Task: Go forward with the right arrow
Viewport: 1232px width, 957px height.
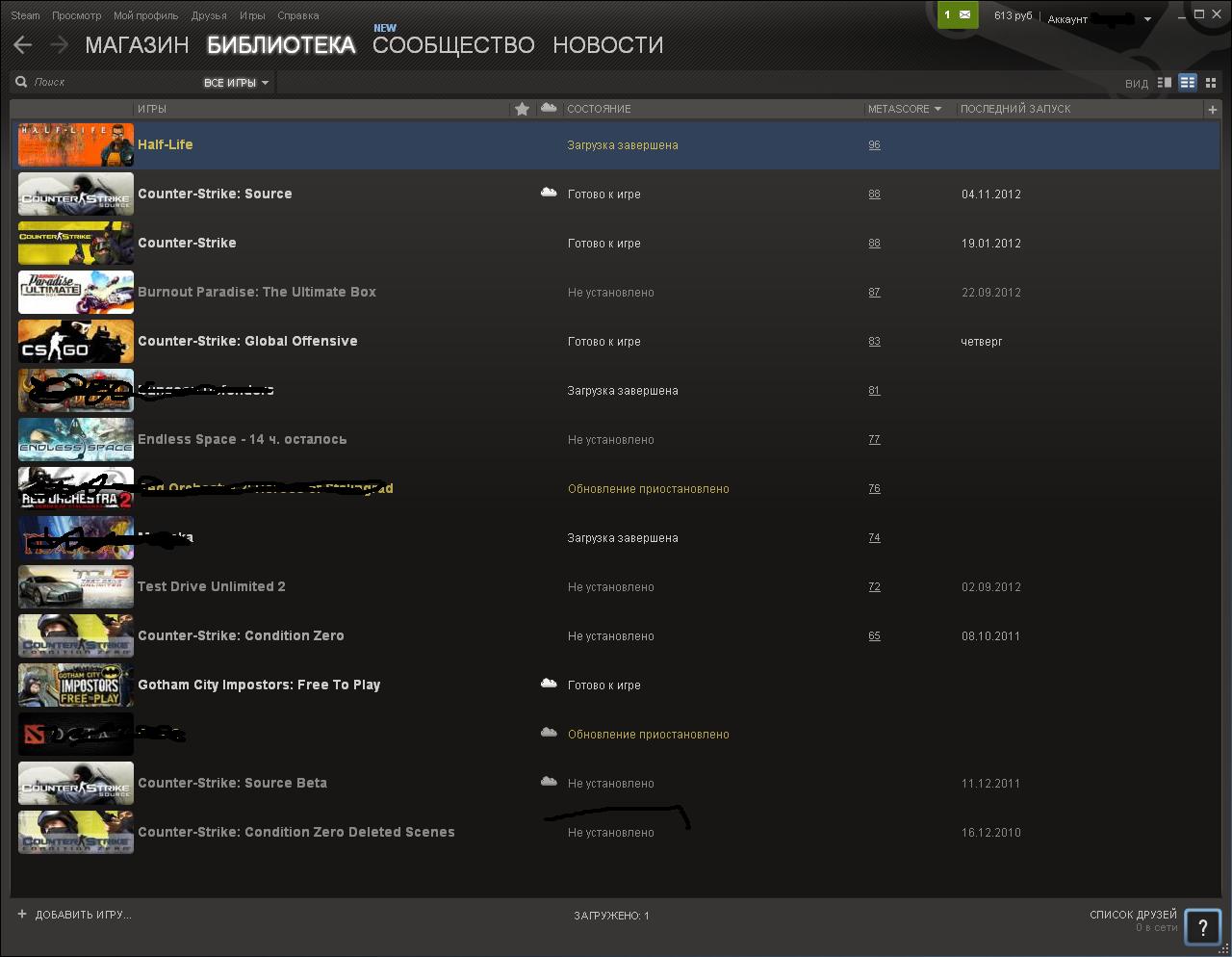Action: pyautogui.click(x=59, y=44)
